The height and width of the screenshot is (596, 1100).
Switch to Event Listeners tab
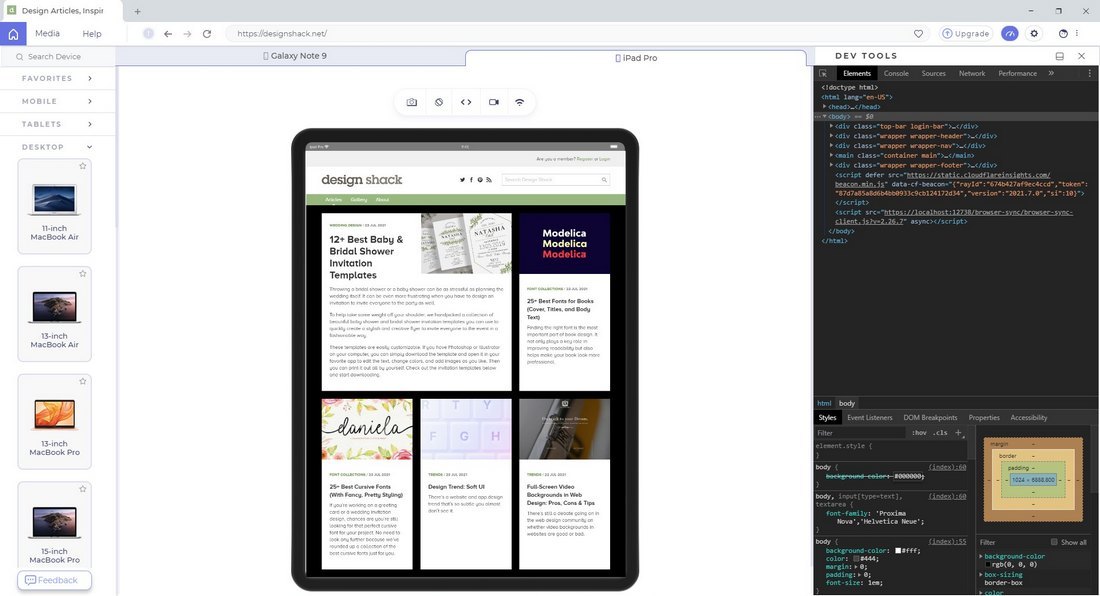(869, 418)
